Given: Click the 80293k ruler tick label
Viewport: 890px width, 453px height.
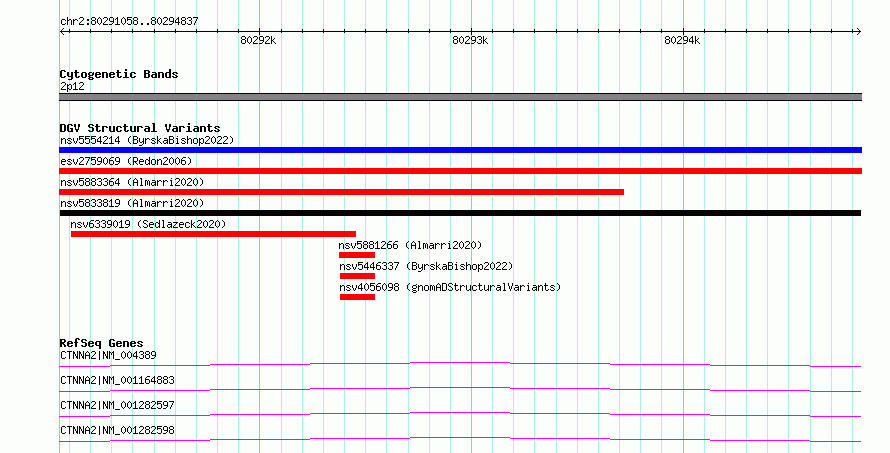Looking at the screenshot, I should click(470, 40).
